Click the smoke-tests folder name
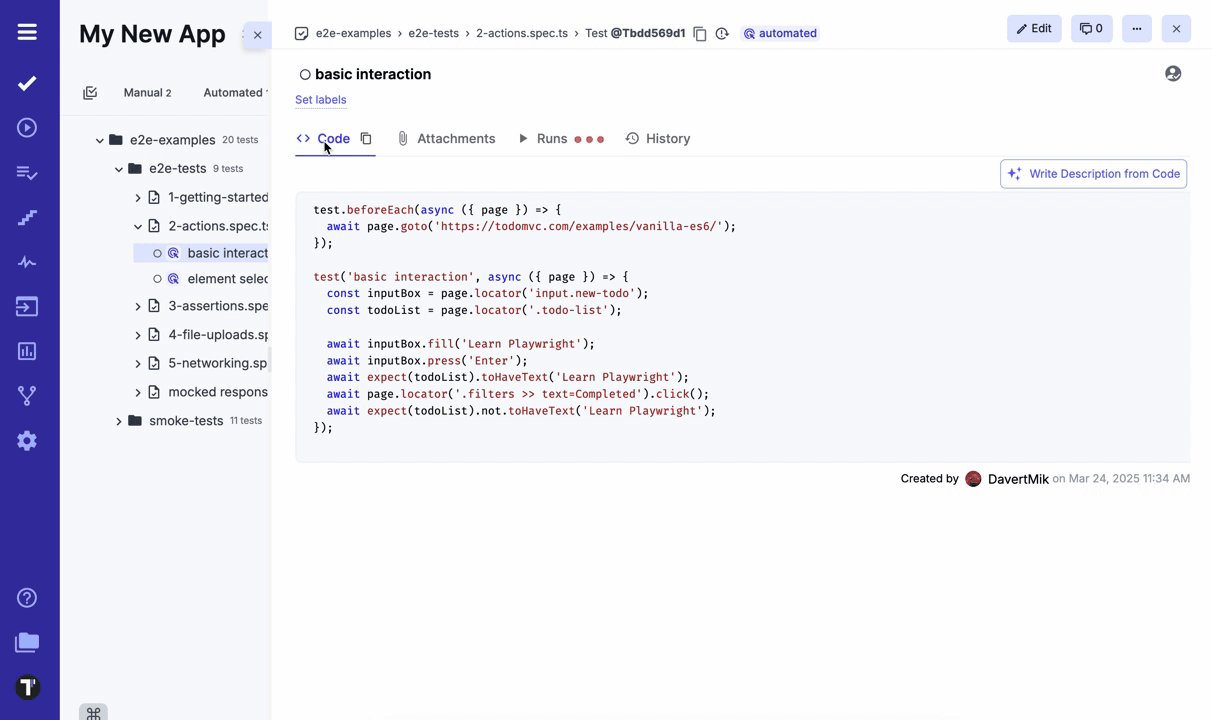The height and width of the screenshot is (720, 1212). [186, 421]
